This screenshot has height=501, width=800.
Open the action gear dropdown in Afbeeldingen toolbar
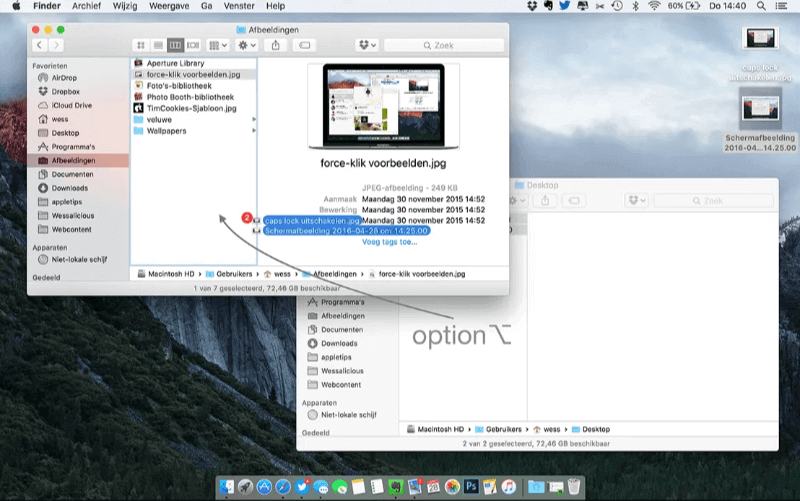247,45
